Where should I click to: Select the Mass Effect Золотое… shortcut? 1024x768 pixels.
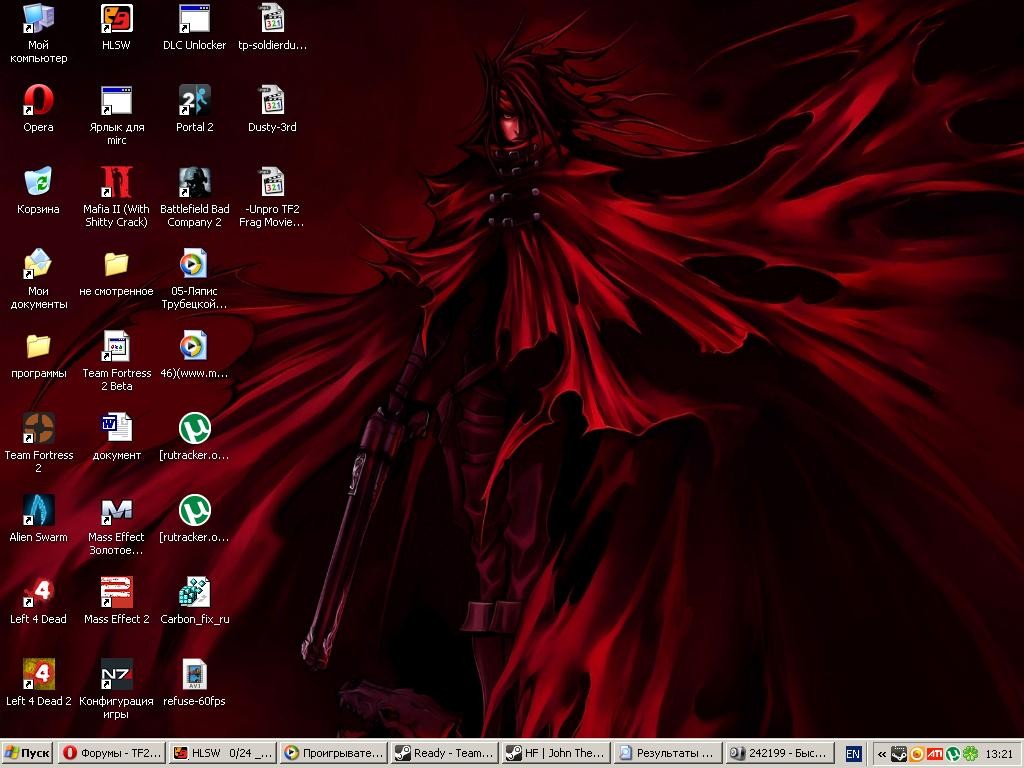[116, 525]
